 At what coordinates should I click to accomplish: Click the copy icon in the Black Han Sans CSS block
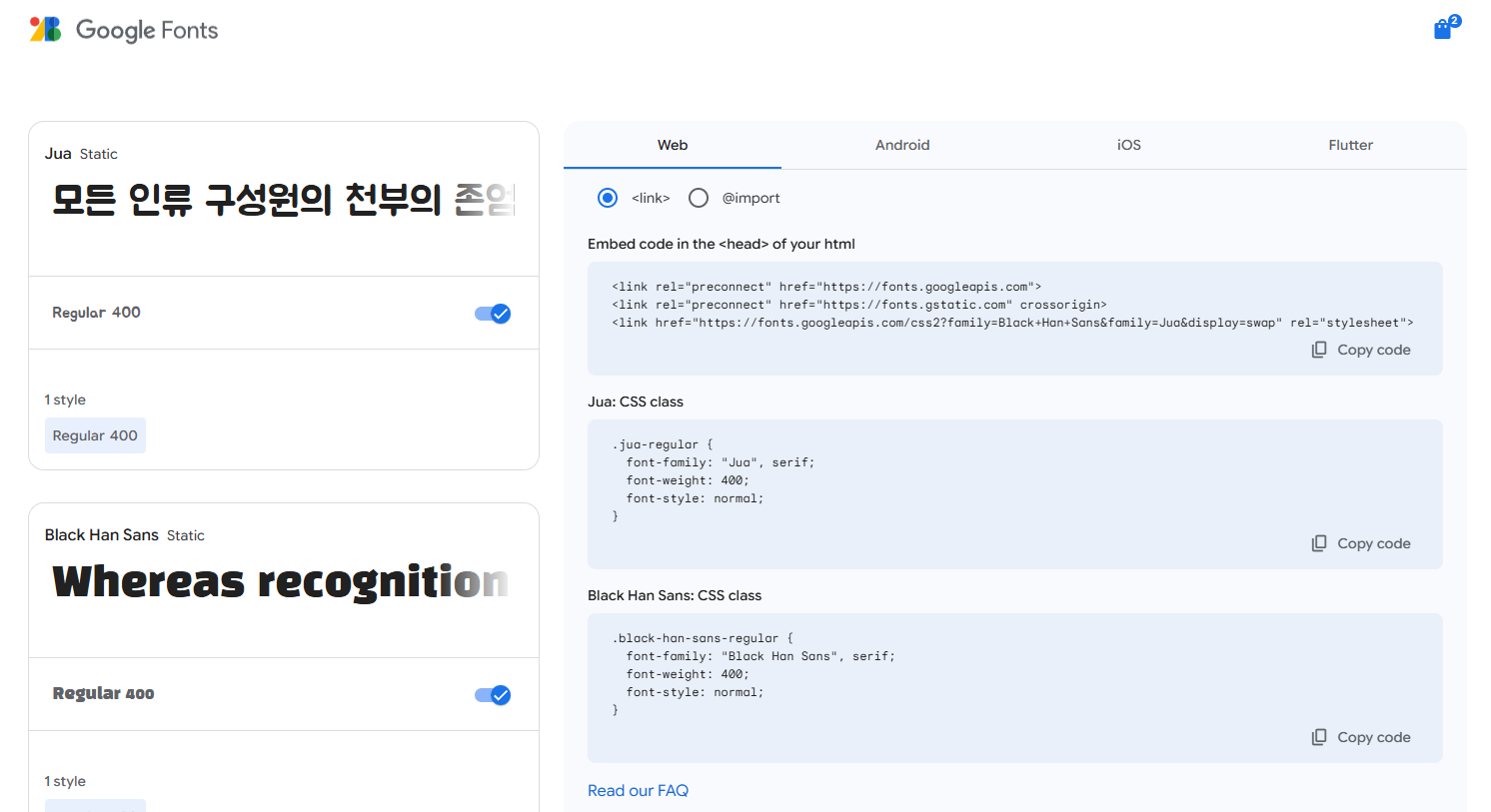tap(1319, 737)
